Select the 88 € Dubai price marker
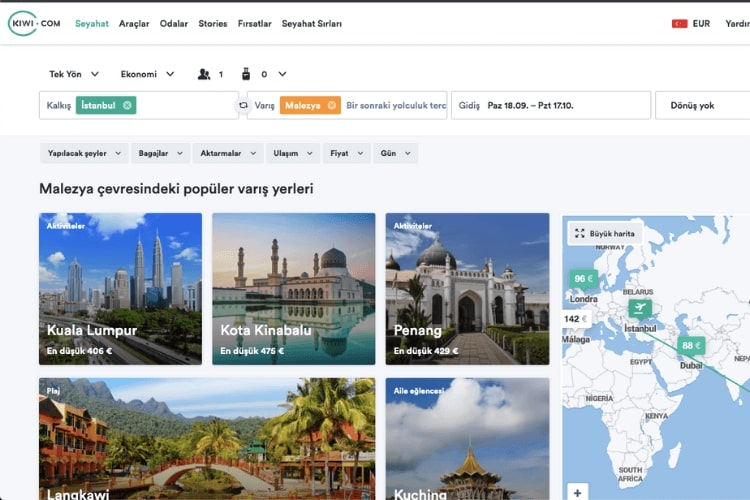This screenshot has width=750, height=500. point(691,345)
